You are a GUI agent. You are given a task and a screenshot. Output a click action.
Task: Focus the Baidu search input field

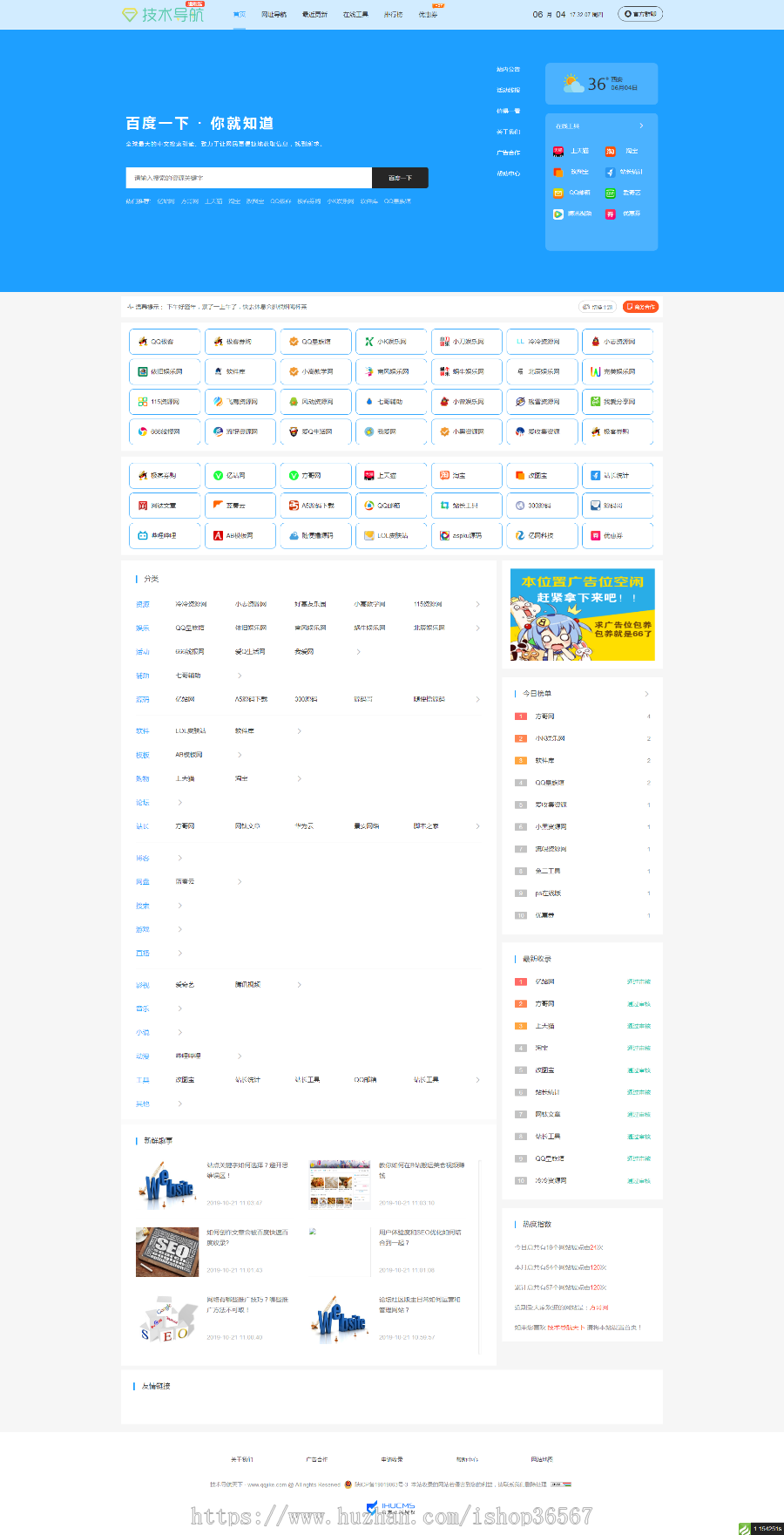[x=248, y=178]
